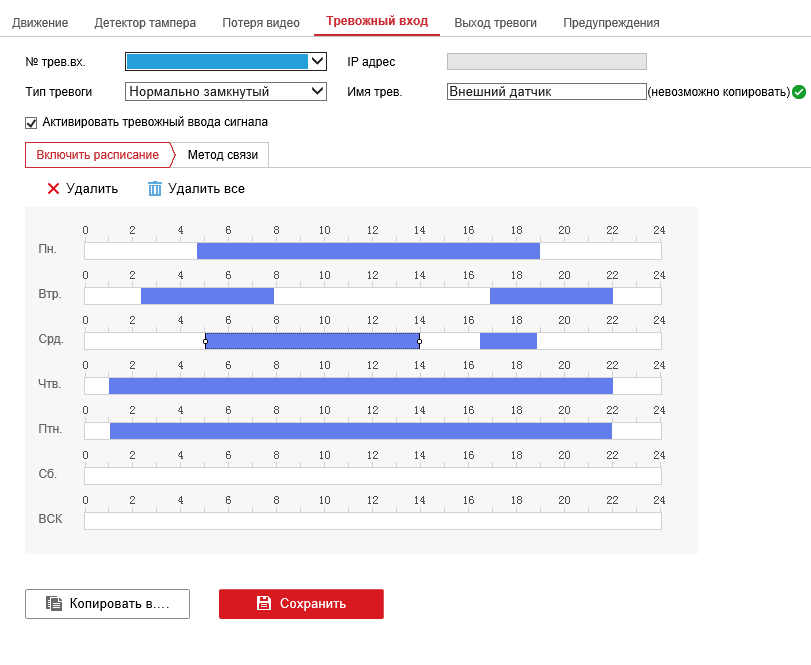
Task: Click the red X delete icon
Action: (x=53, y=189)
